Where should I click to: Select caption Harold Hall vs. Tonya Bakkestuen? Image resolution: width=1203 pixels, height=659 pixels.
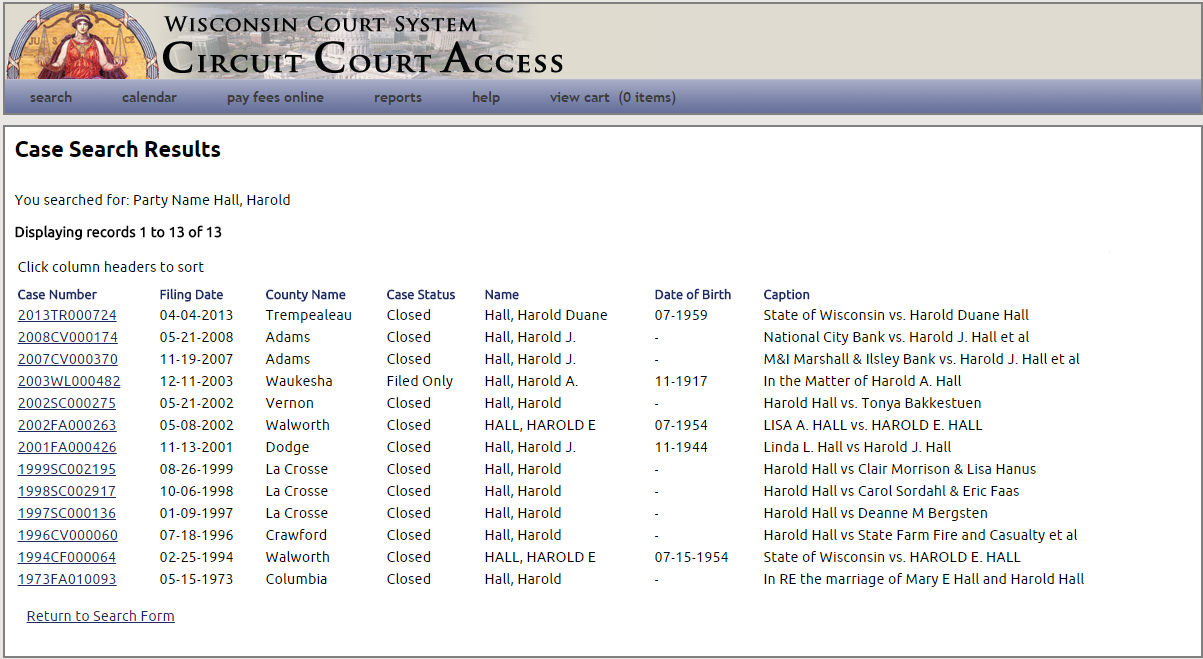click(873, 403)
